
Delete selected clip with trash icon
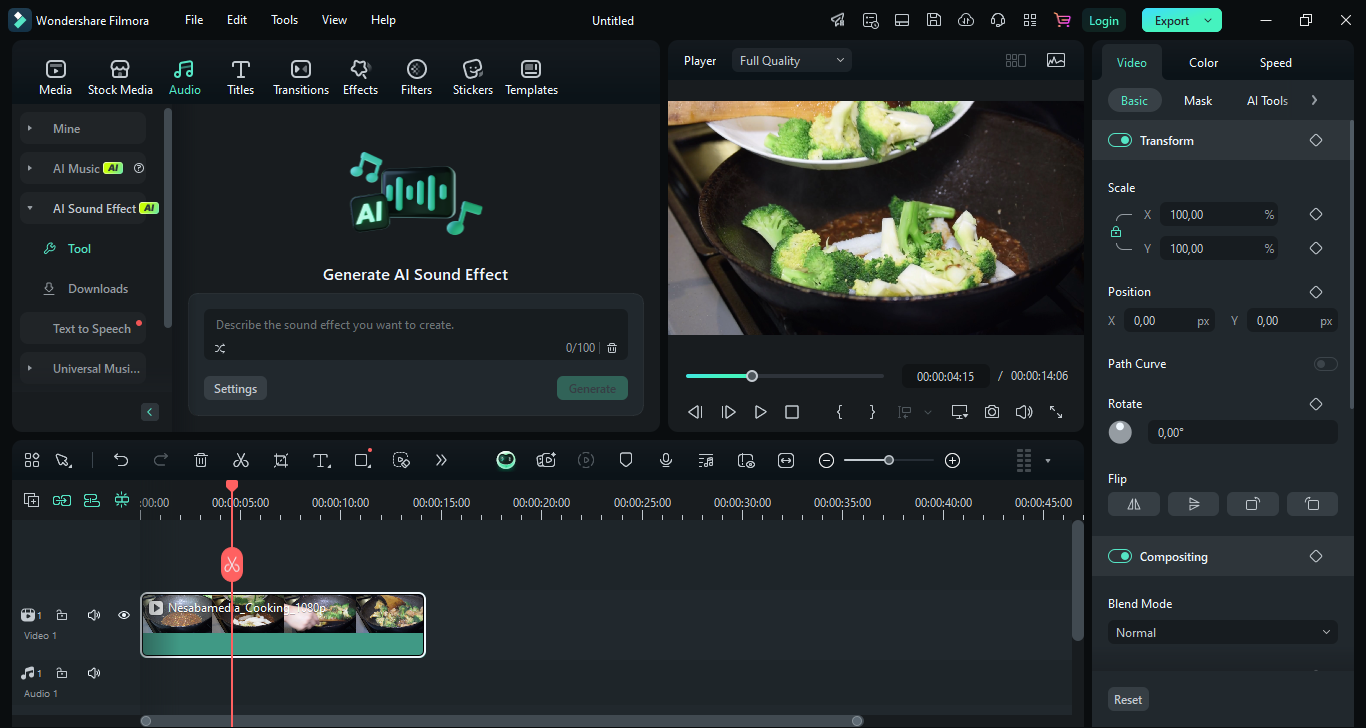[x=201, y=460]
